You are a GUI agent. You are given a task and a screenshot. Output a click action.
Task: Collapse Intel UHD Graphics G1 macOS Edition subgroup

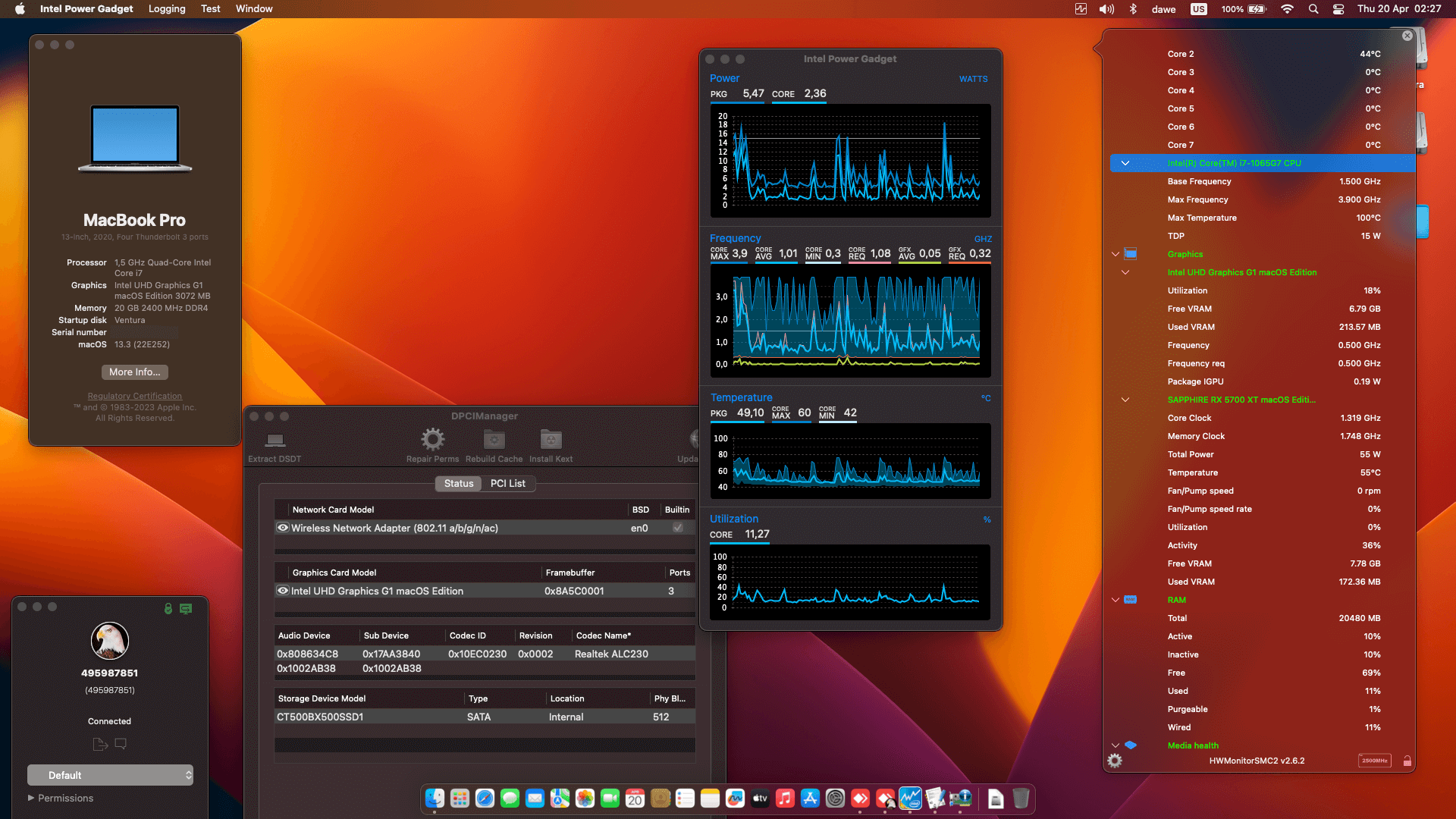(x=1125, y=272)
